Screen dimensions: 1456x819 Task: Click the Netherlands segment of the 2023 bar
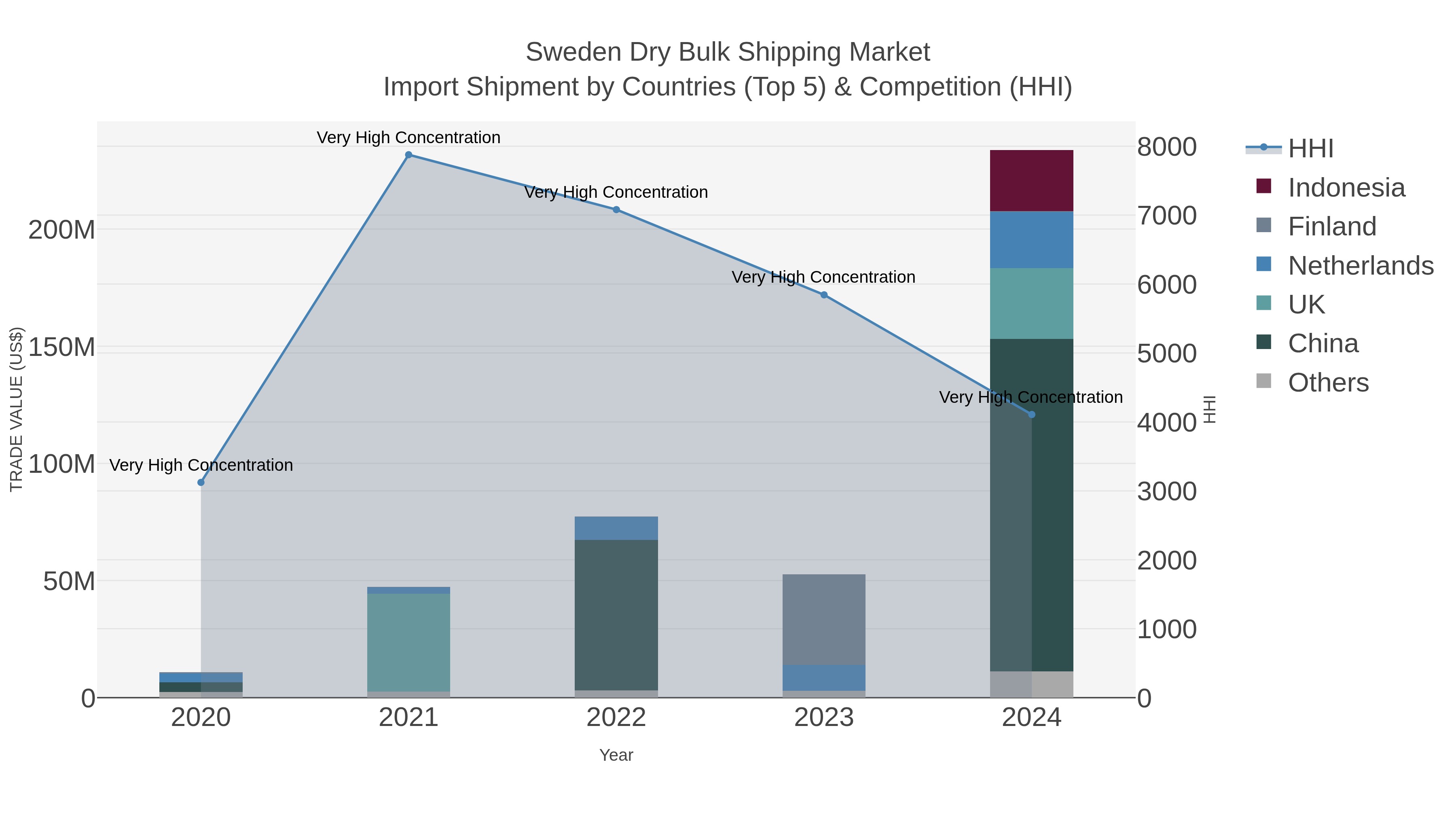tap(824, 678)
